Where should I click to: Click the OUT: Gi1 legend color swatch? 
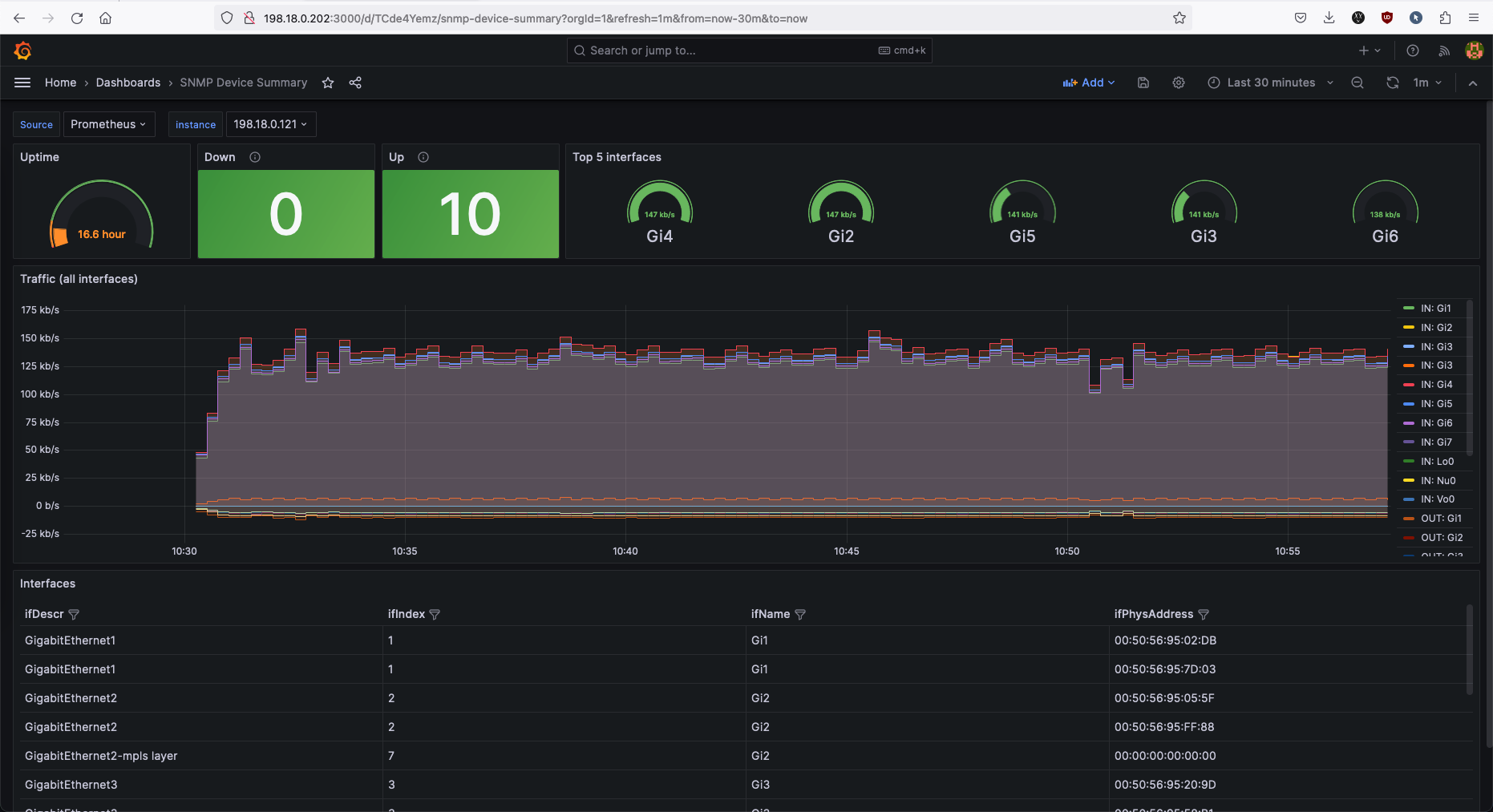(1409, 519)
